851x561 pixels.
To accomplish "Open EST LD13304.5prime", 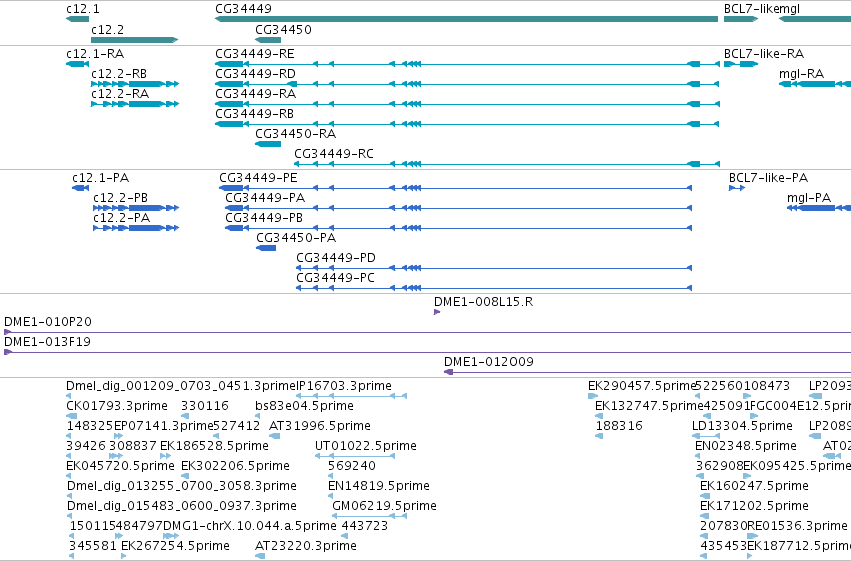I will (x=742, y=426).
